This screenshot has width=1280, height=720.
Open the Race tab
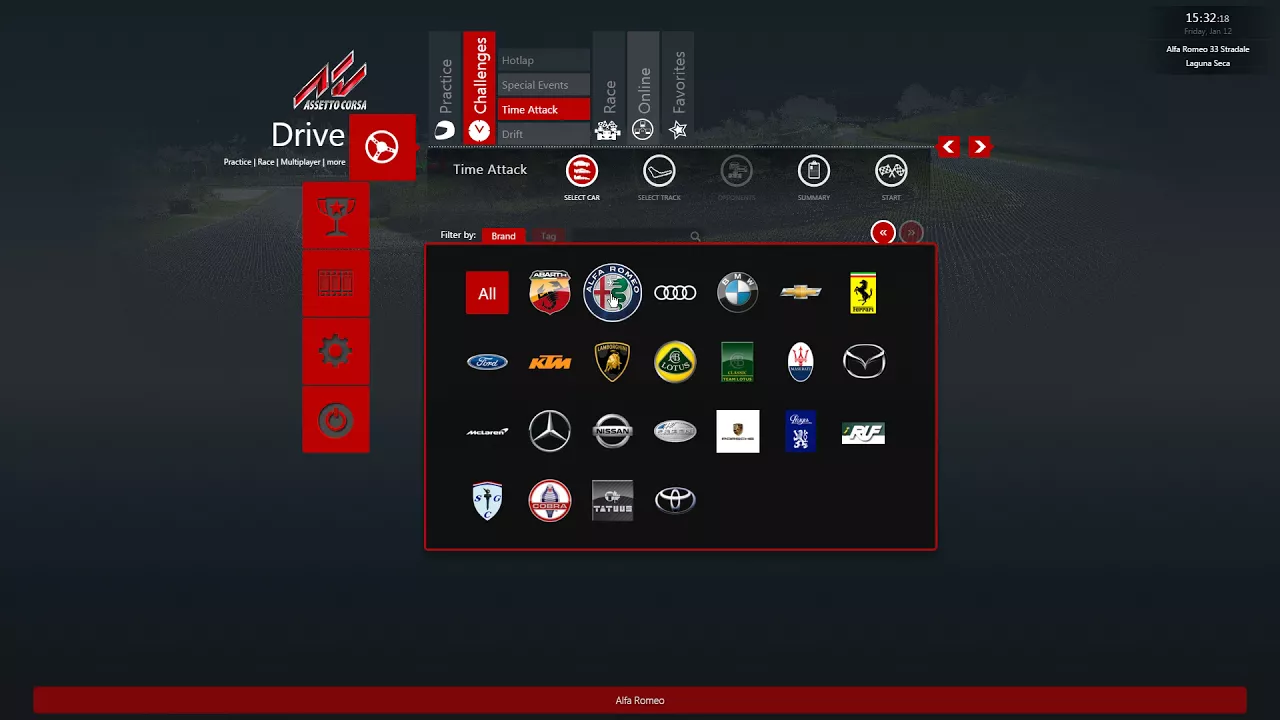pos(609,88)
